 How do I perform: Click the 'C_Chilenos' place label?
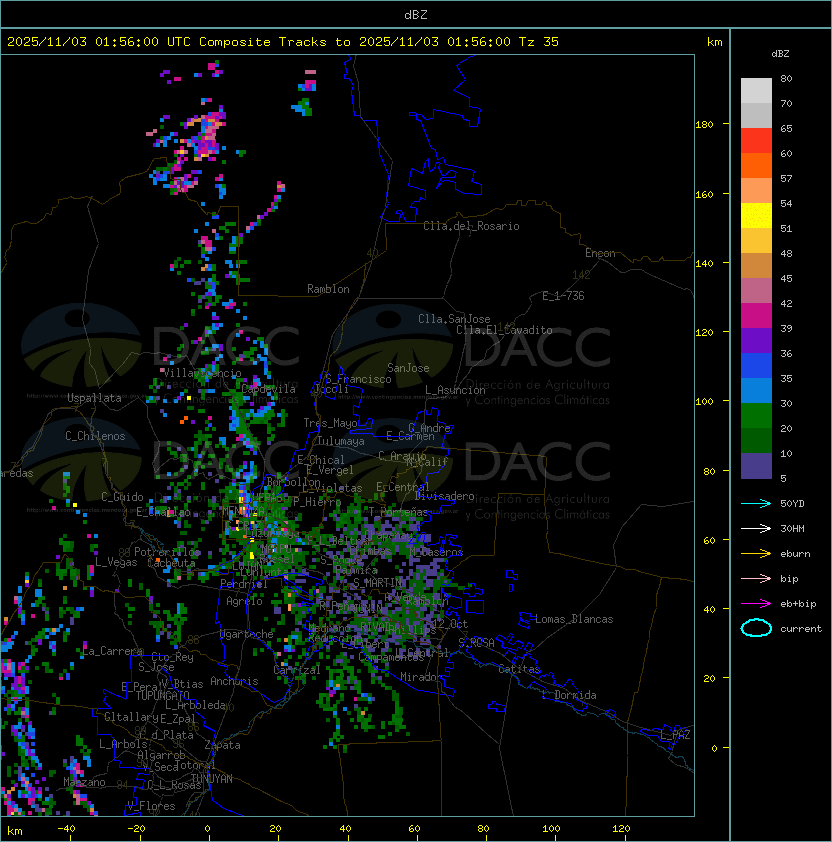pos(95,436)
